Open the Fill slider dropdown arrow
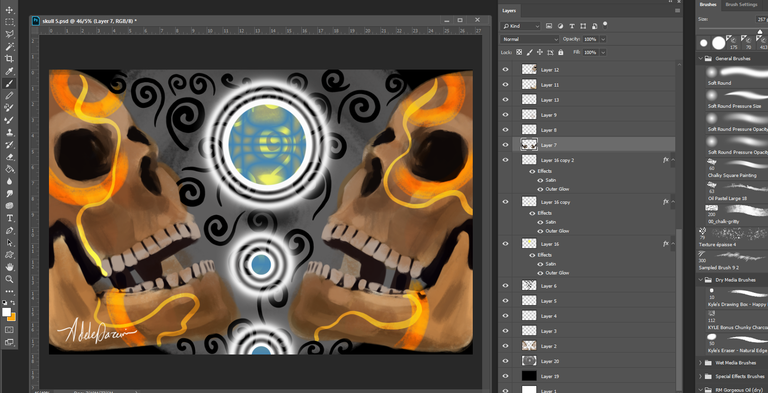The width and height of the screenshot is (768, 393). pyautogui.click(x=603, y=52)
